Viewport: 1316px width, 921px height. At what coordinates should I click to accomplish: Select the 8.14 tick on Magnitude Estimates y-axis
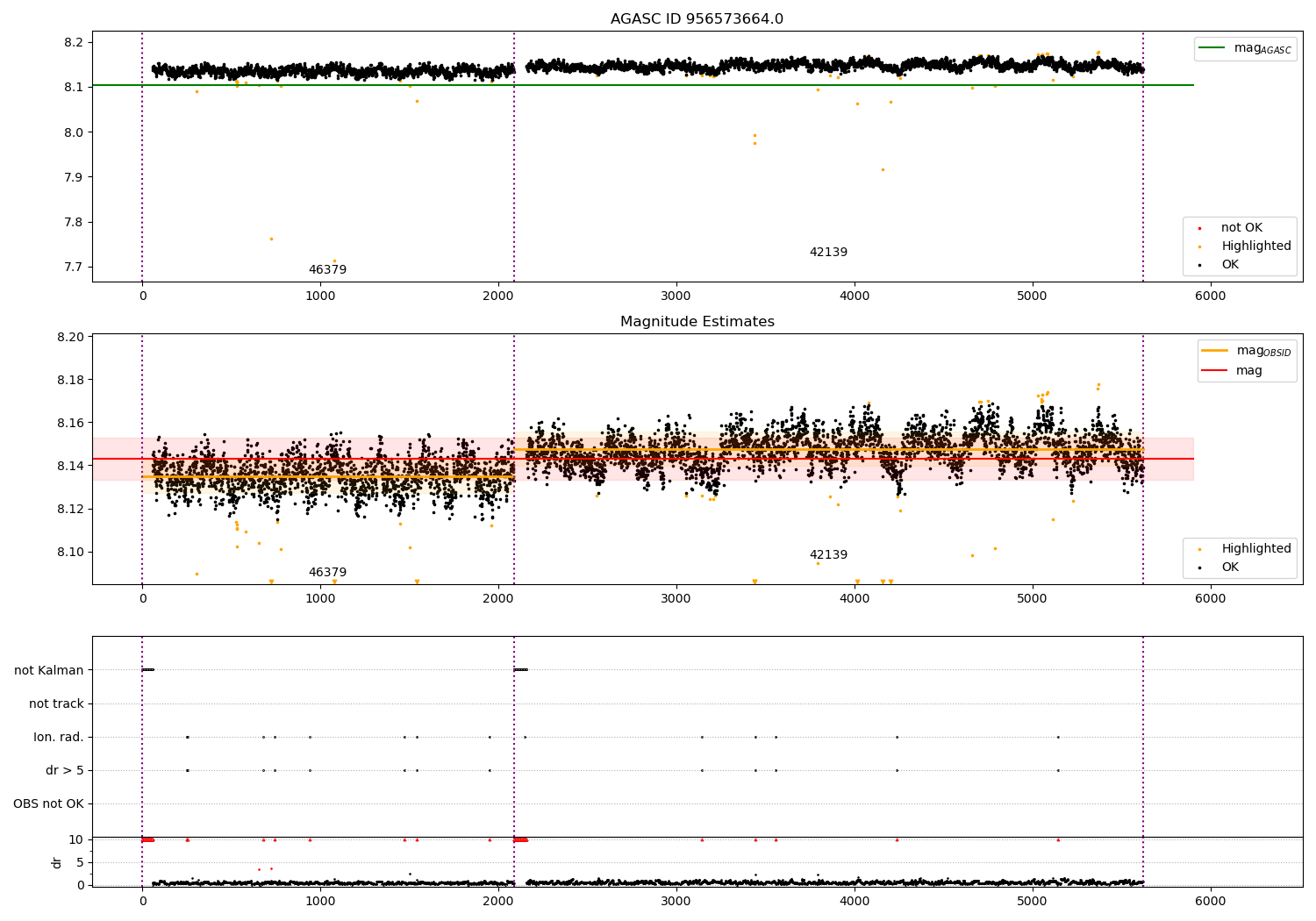(x=71, y=467)
